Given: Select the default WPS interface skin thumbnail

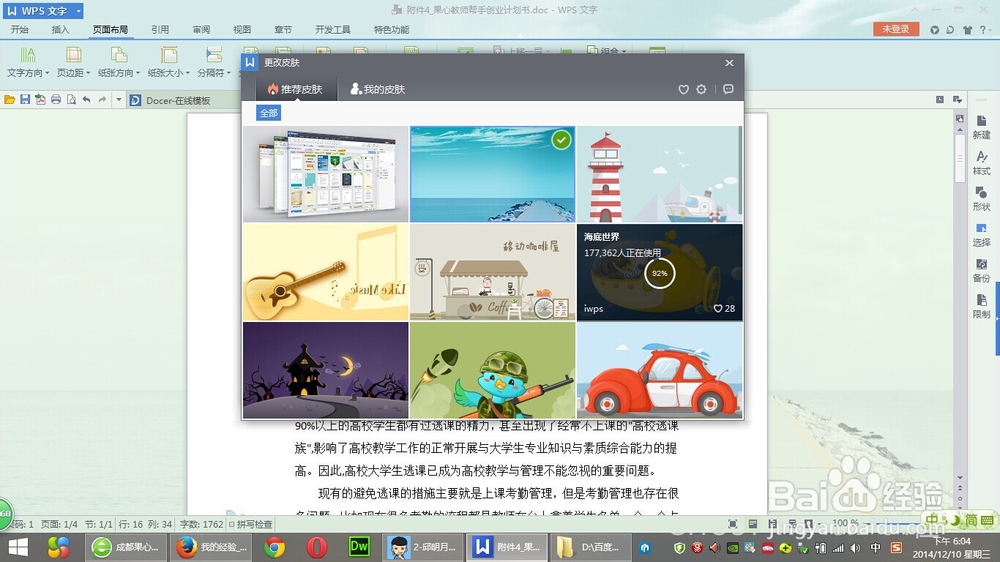Looking at the screenshot, I should 326,174.
